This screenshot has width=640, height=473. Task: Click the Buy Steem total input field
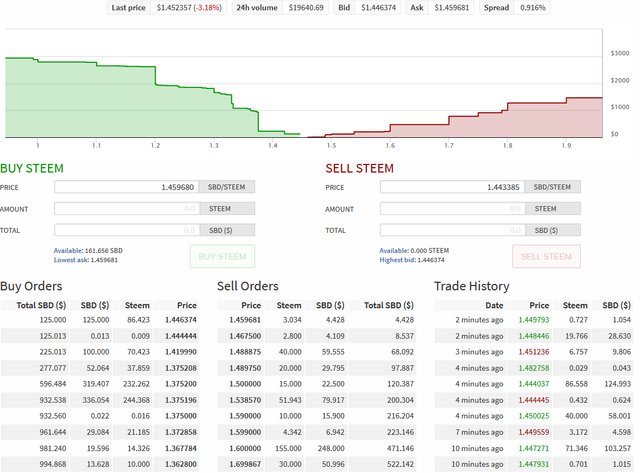(127, 230)
